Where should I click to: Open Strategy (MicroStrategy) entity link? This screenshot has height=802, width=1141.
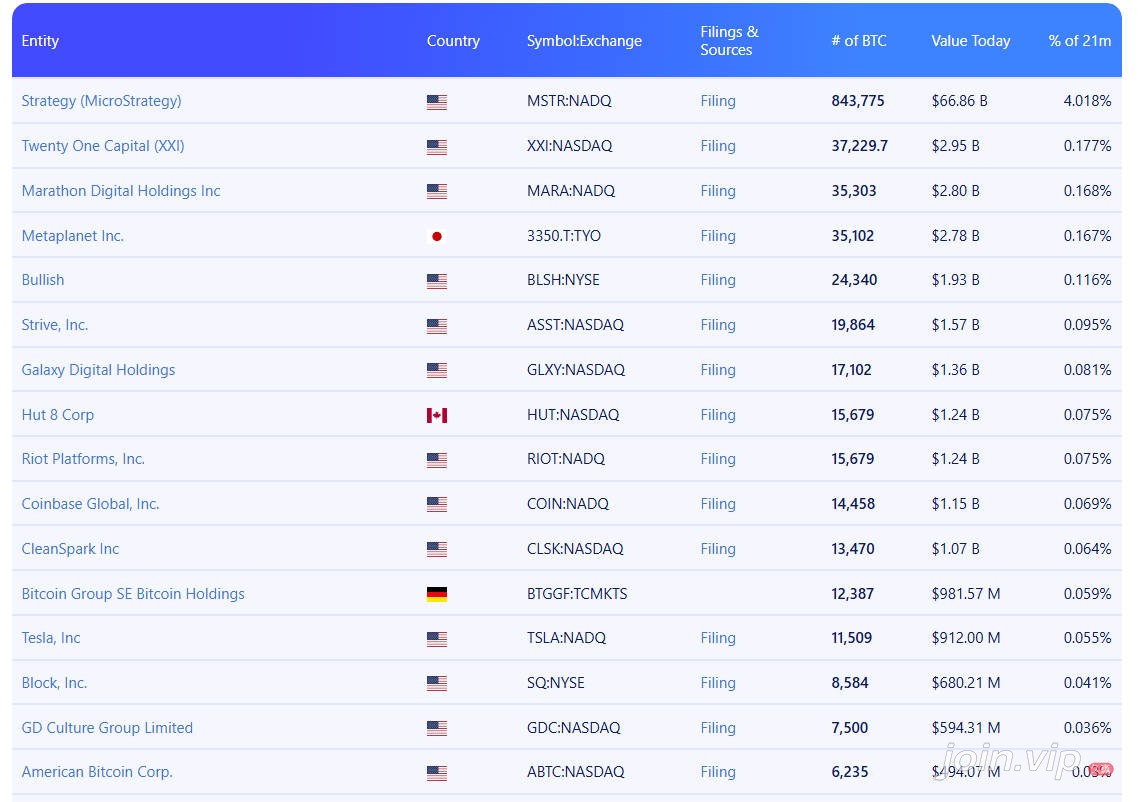click(x=101, y=100)
